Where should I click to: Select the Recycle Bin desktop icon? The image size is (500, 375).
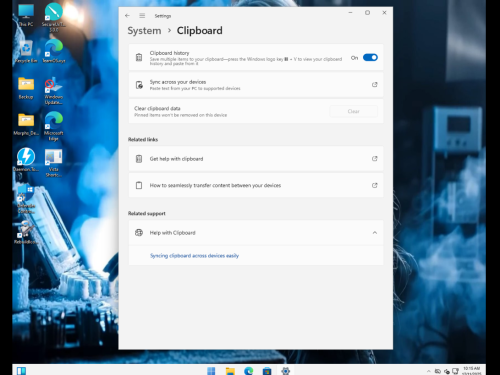click(x=26, y=52)
